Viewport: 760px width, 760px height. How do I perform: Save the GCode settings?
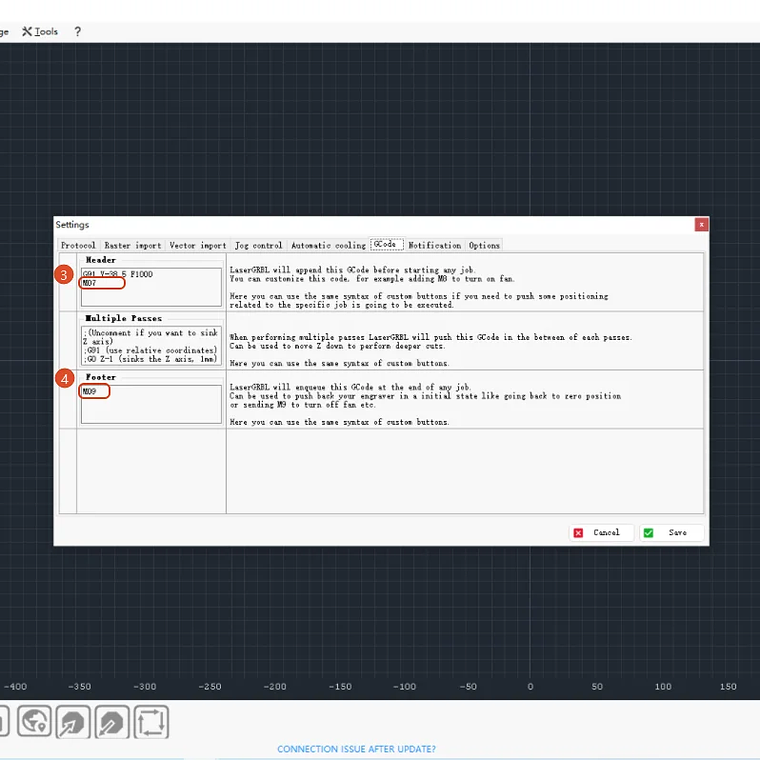670,533
